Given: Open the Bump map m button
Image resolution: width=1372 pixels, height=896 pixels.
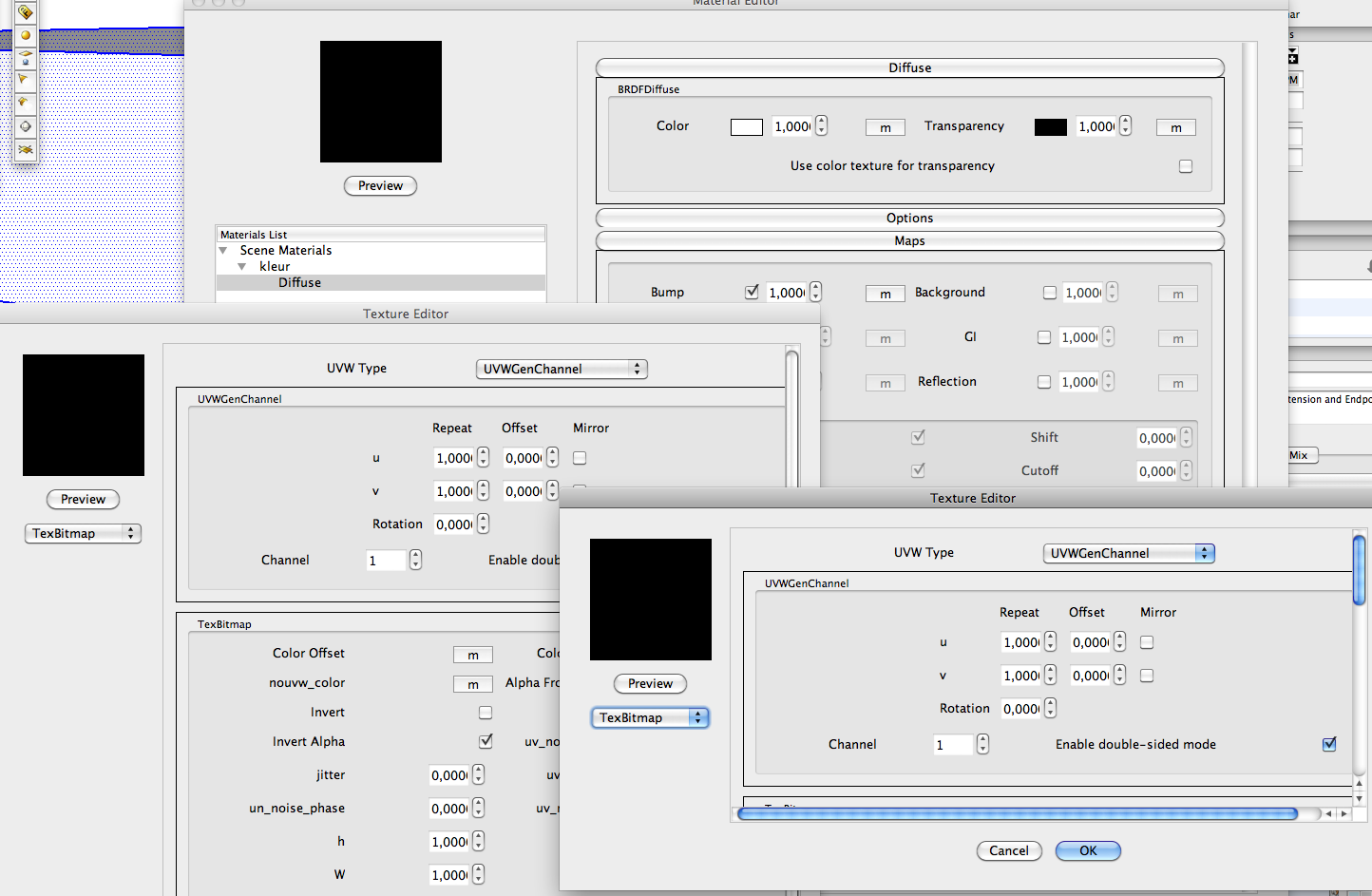Looking at the screenshot, I should pos(885,294).
